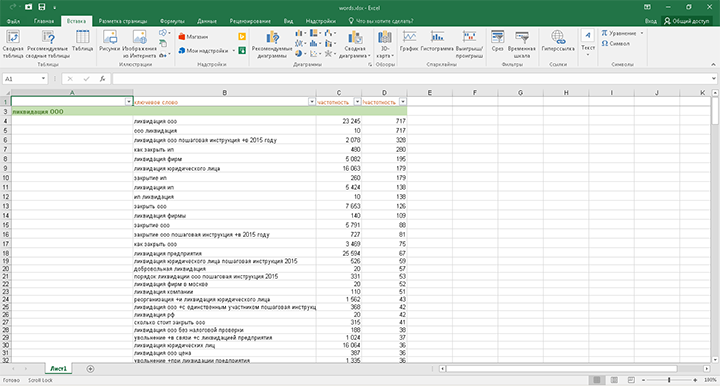This screenshot has width=720, height=386.
Task: Click the Вход sign-in link
Action: (x=650, y=21)
